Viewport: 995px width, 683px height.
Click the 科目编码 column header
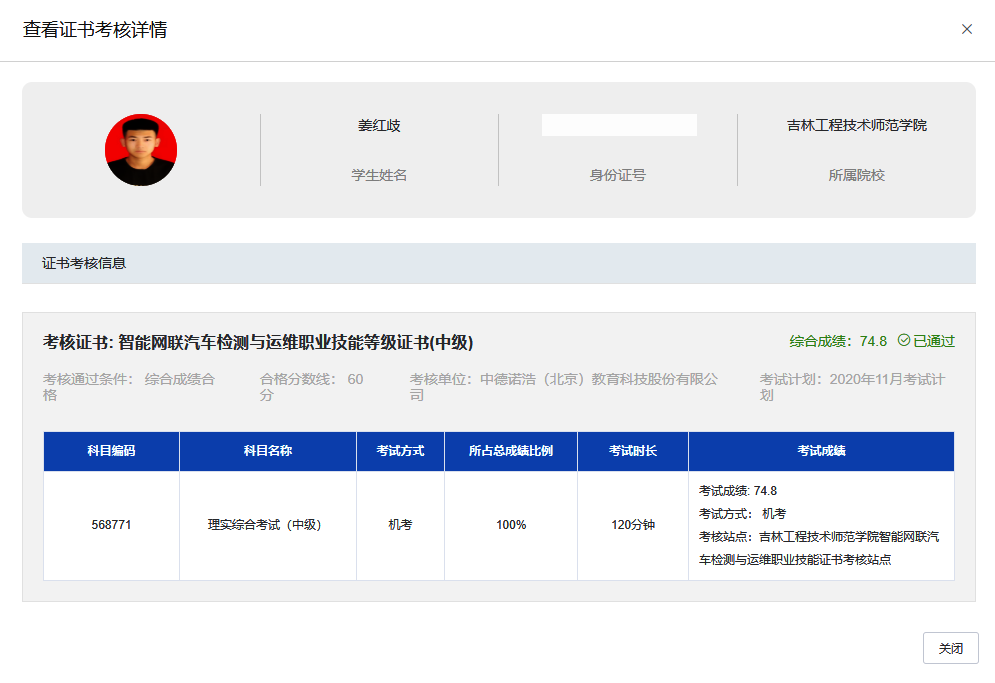(x=111, y=451)
